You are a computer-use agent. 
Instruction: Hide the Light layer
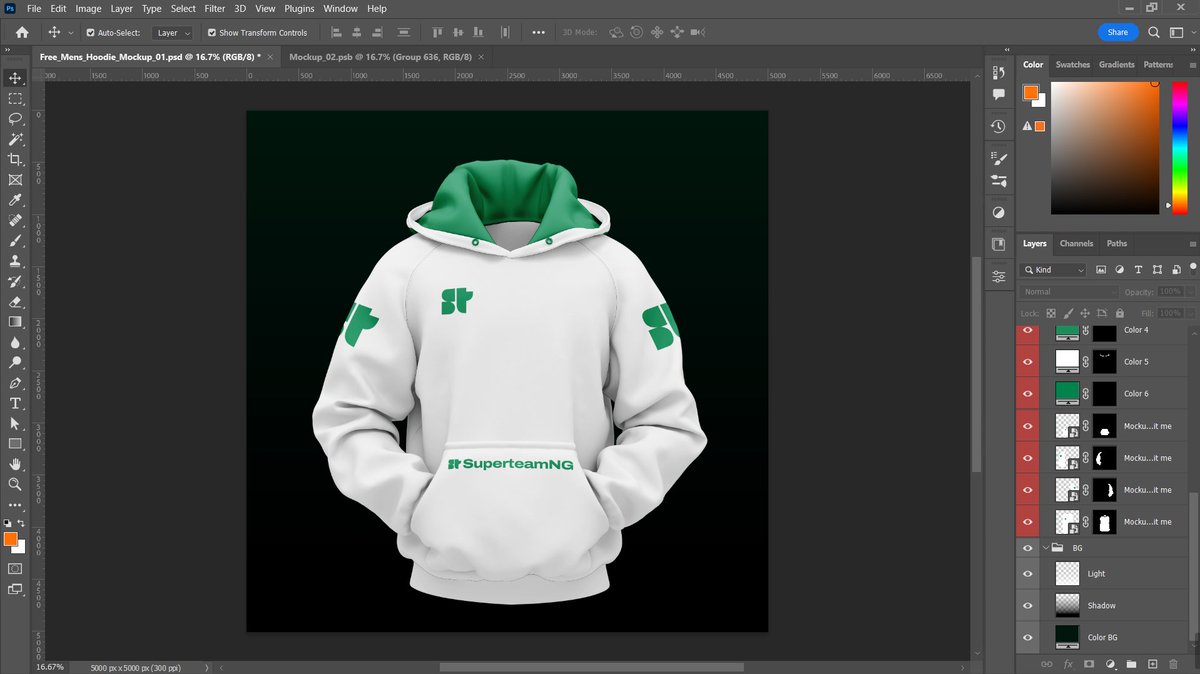click(1027, 574)
